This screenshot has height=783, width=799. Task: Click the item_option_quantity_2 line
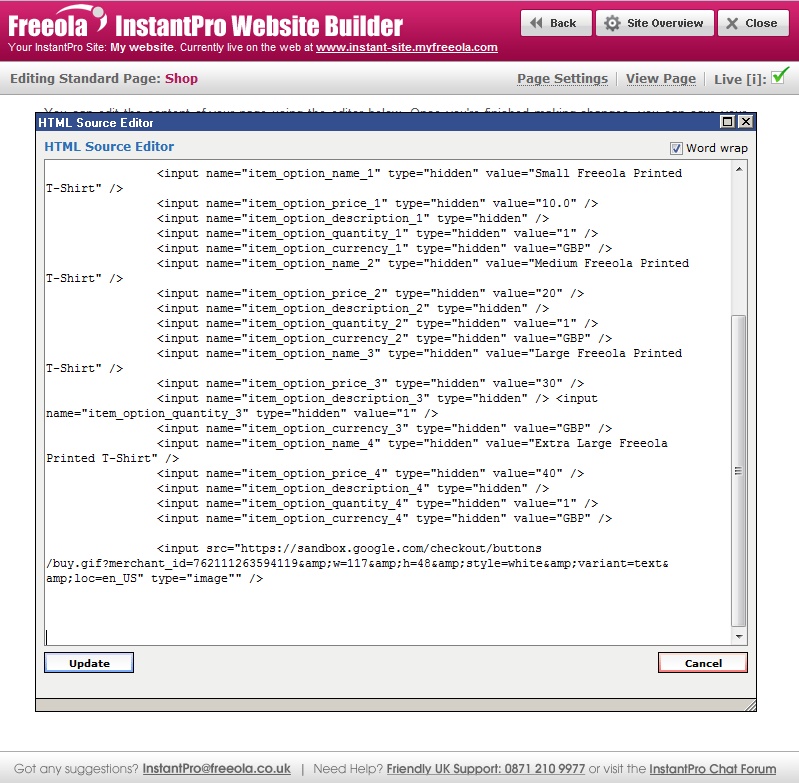(377, 323)
